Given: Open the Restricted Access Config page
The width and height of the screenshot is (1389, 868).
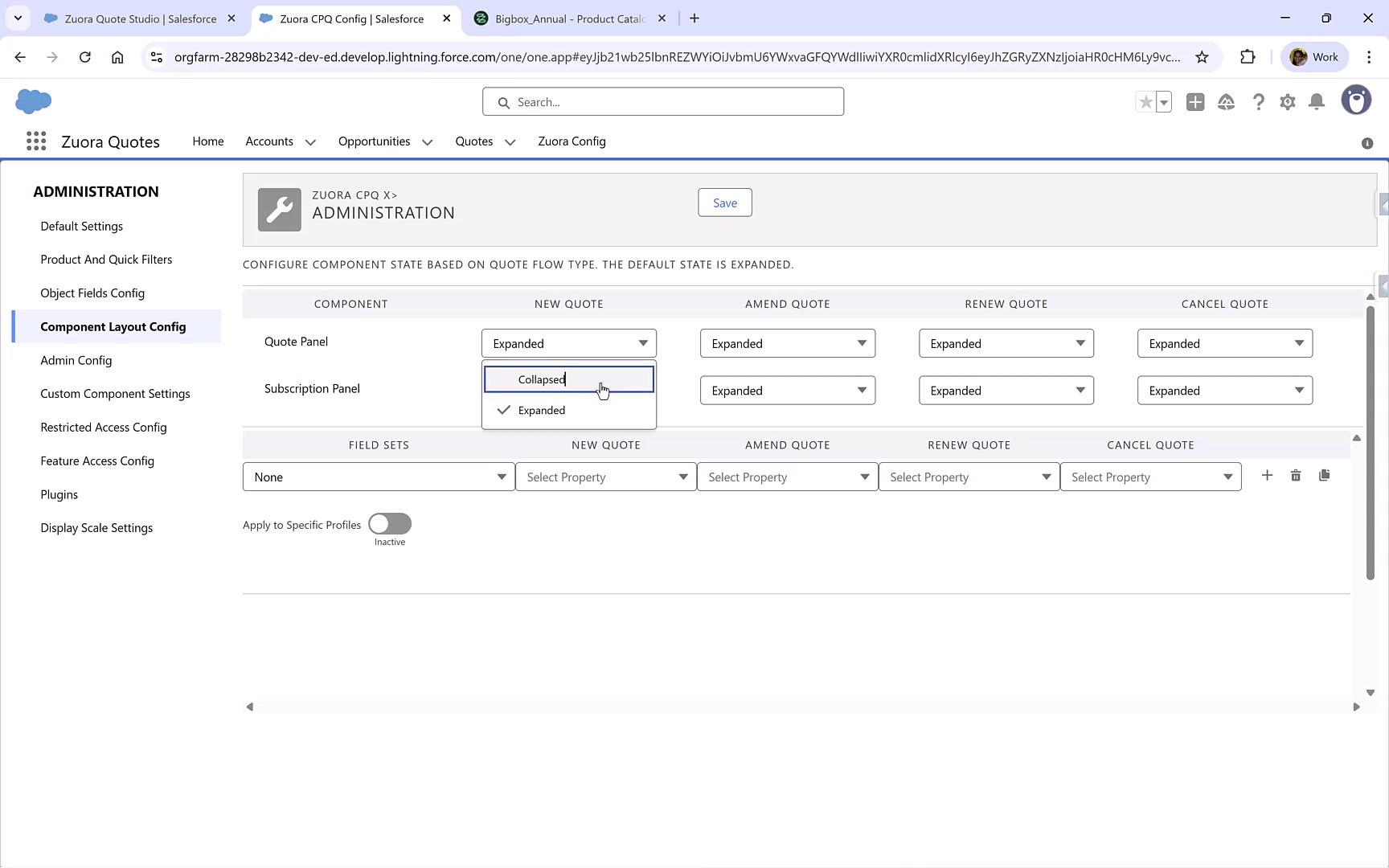Looking at the screenshot, I should tap(103, 427).
